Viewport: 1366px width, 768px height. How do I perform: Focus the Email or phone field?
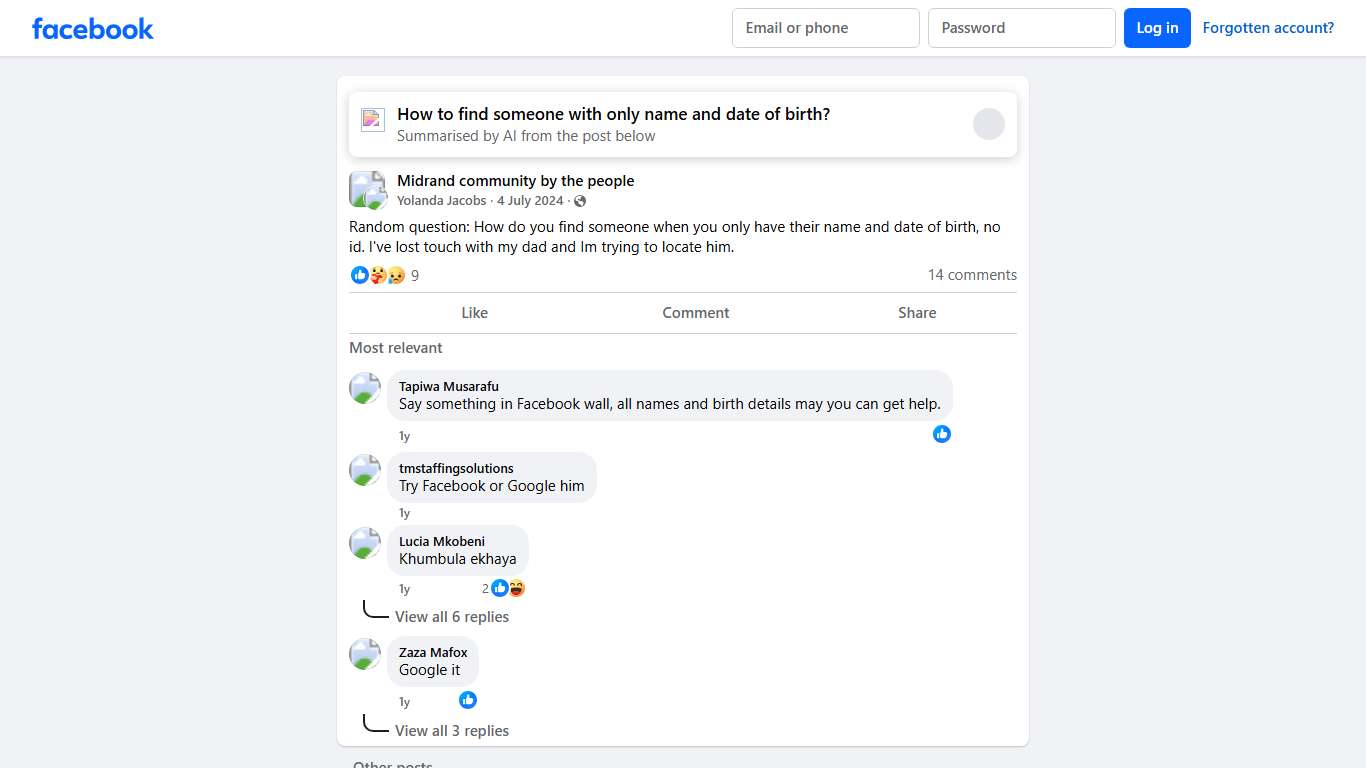tap(826, 28)
